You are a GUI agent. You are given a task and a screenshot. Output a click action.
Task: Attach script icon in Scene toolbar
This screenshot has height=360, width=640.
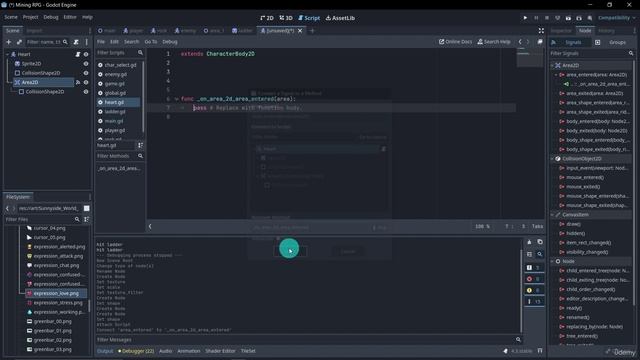coord(76,42)
